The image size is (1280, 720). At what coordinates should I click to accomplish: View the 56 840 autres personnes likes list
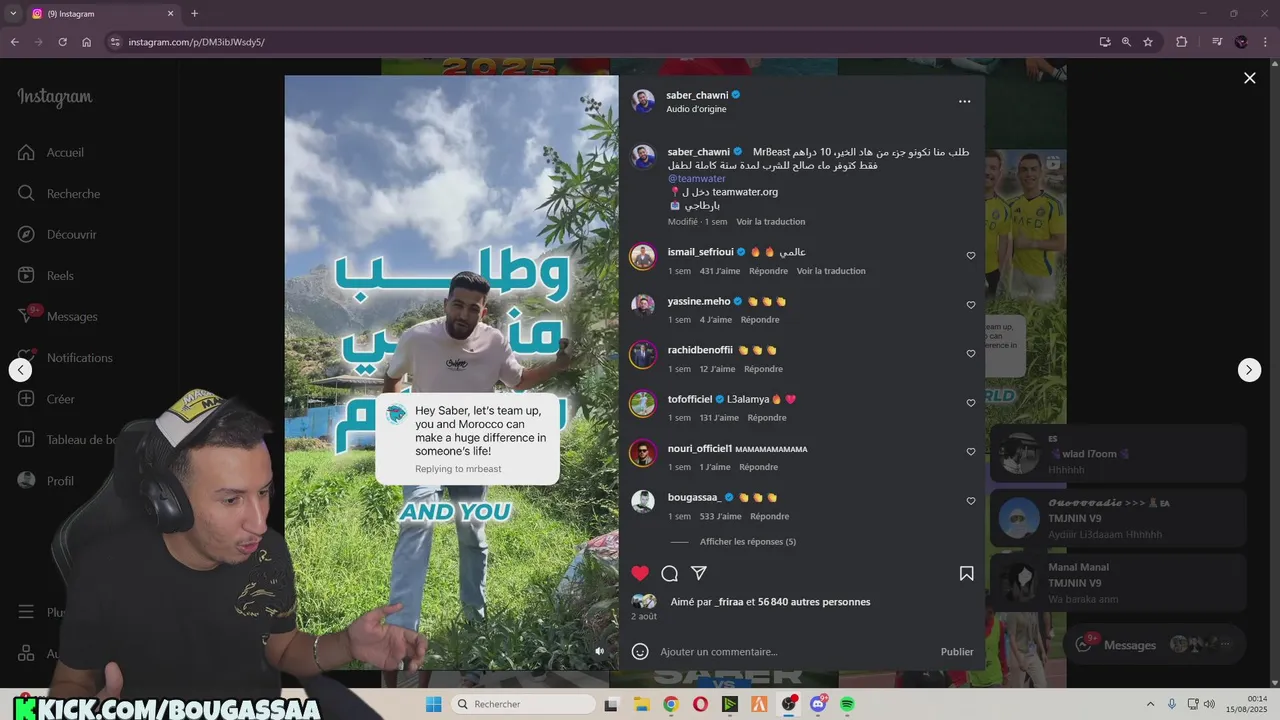814,602
